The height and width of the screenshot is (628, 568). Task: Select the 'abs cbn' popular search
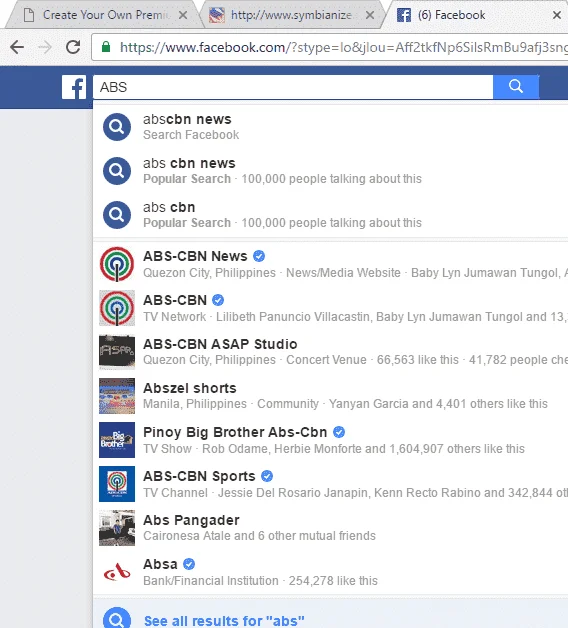coord(330,215)
